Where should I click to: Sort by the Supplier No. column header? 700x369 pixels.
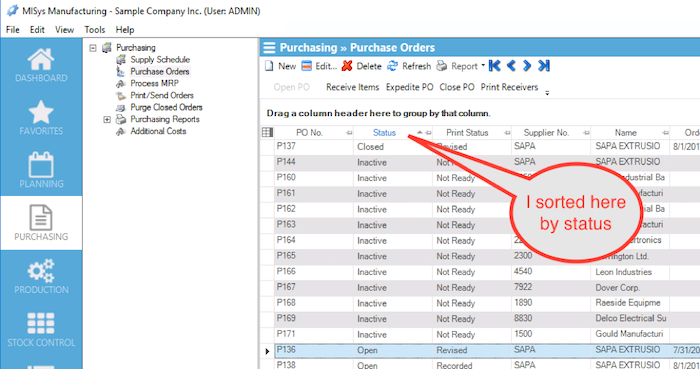[x=546, y=133]
